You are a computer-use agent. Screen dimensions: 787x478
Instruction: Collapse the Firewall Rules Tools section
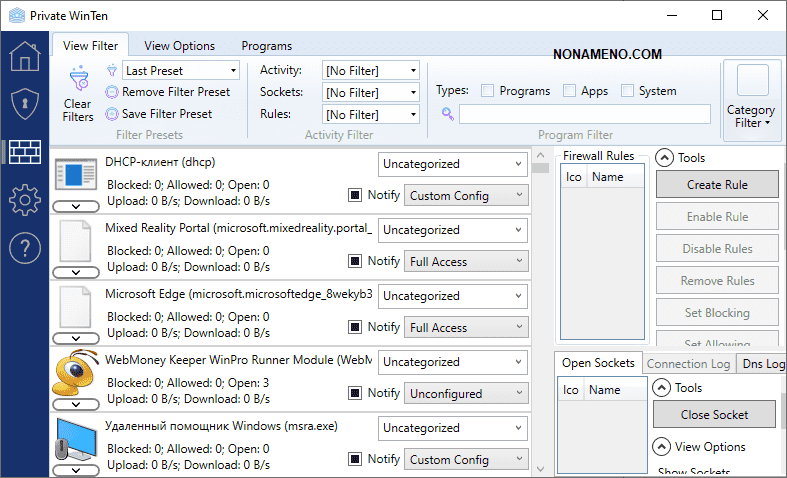(x=664, y=158)
